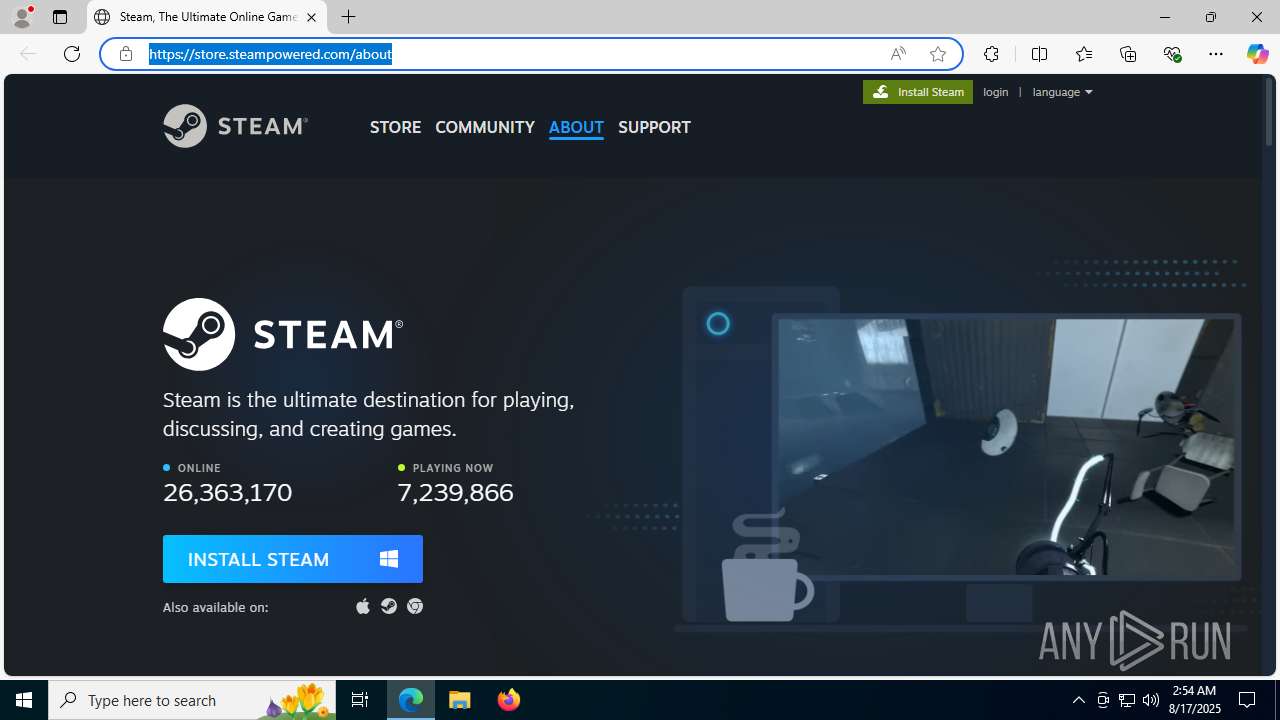The width and height of the screenshot is (1280, 720).
Task: Click the Apple macOS download icon
Action: tap(363, 606)
